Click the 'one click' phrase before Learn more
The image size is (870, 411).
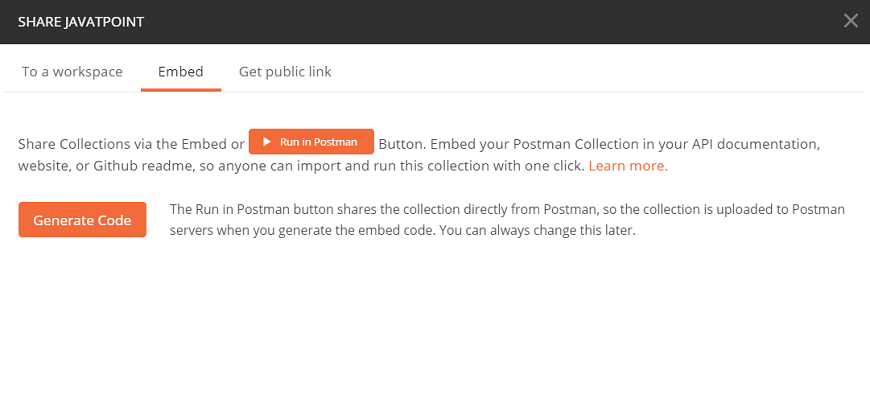coord(551,166)
